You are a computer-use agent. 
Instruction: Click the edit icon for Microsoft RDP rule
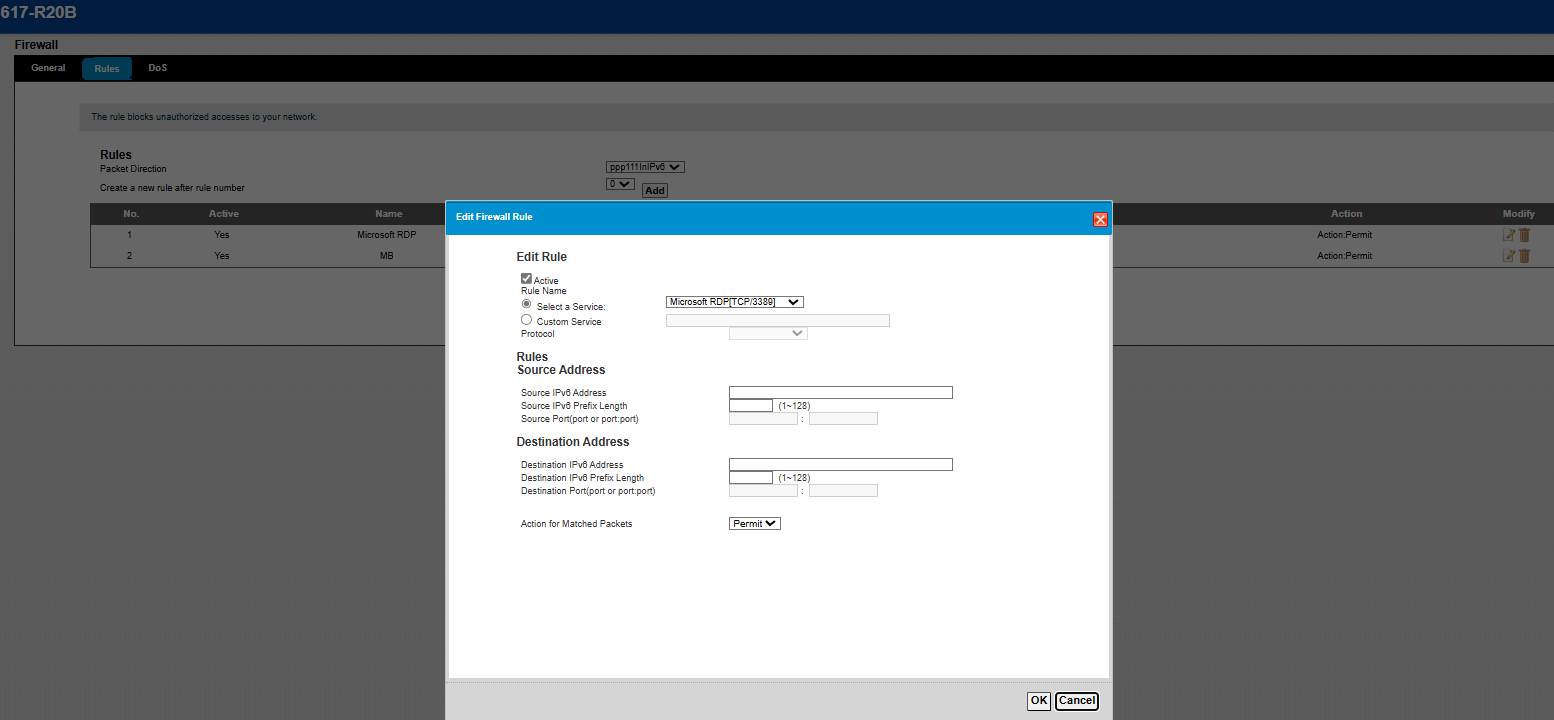pos(1509,235)
